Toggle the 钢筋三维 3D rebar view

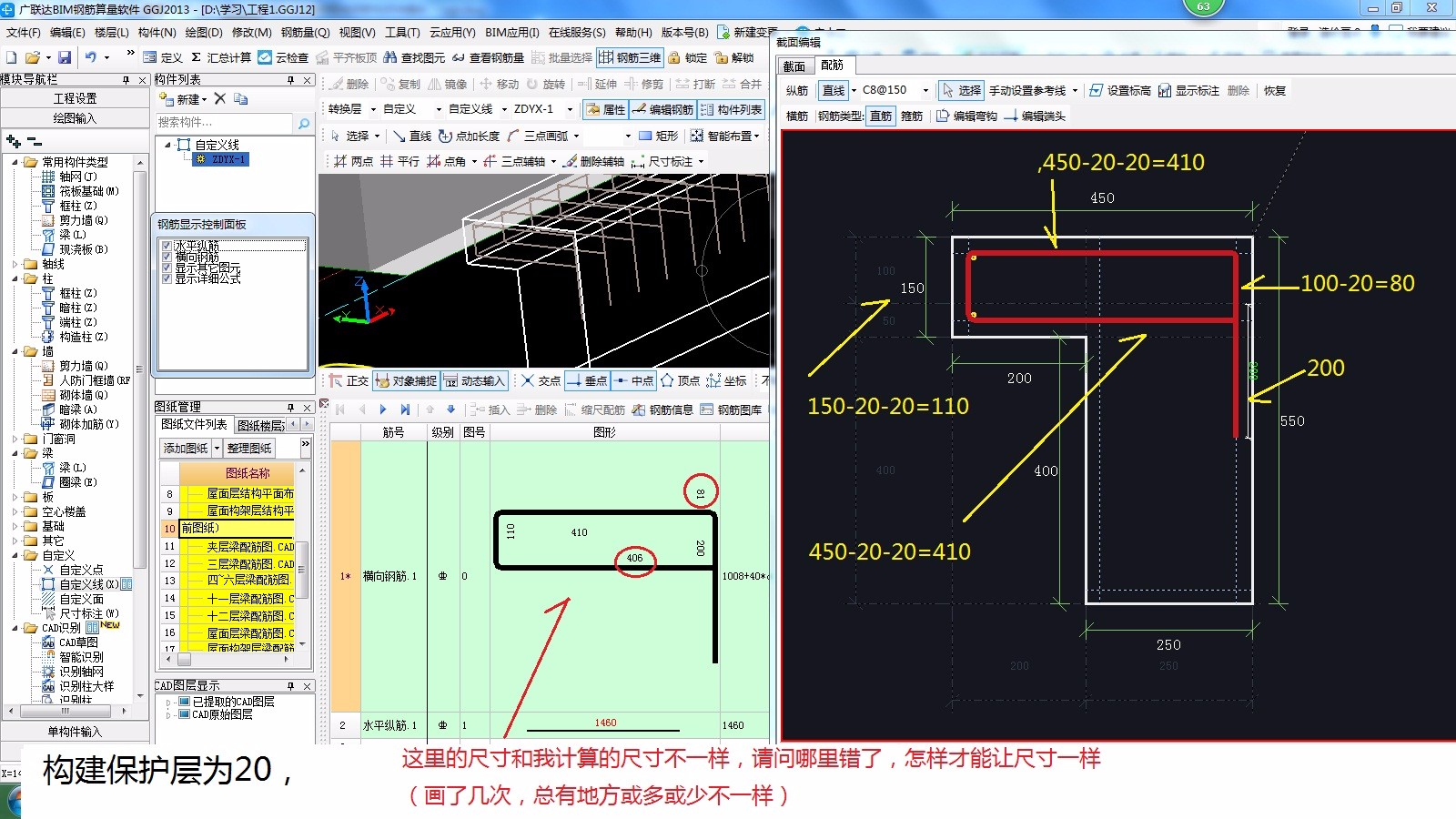point(630,57)
